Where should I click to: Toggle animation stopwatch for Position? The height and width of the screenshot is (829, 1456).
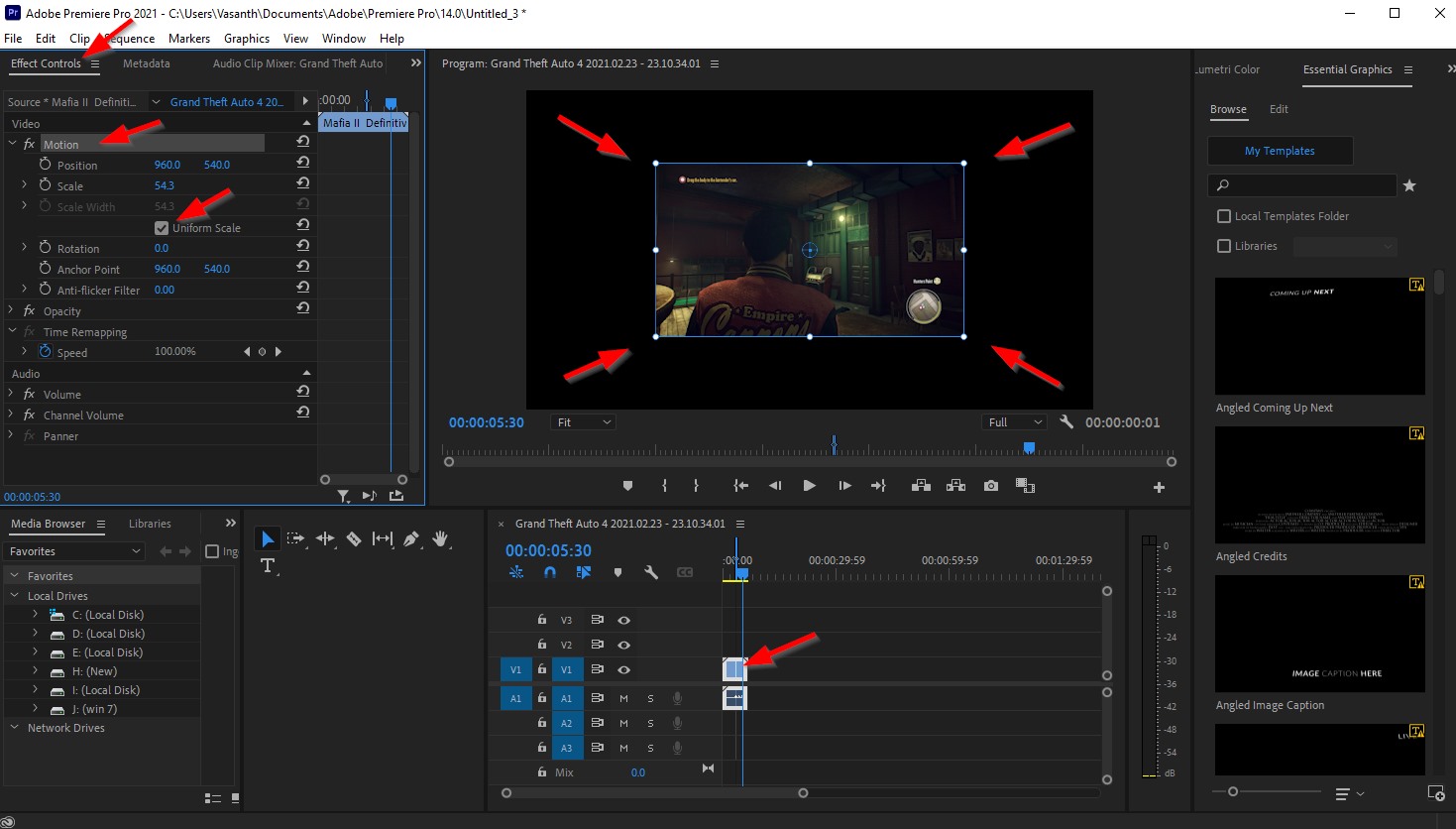(45, 164)
